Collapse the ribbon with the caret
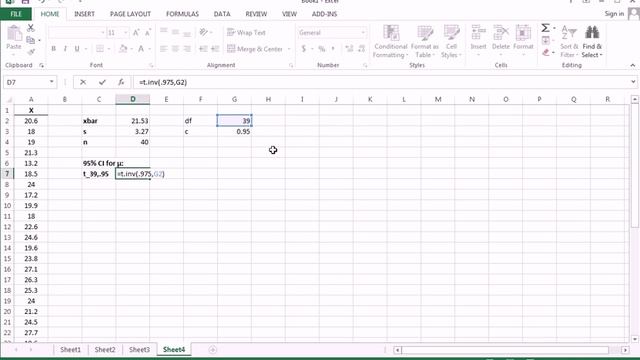This screenshot has width=640, height=360. [633, 65]
